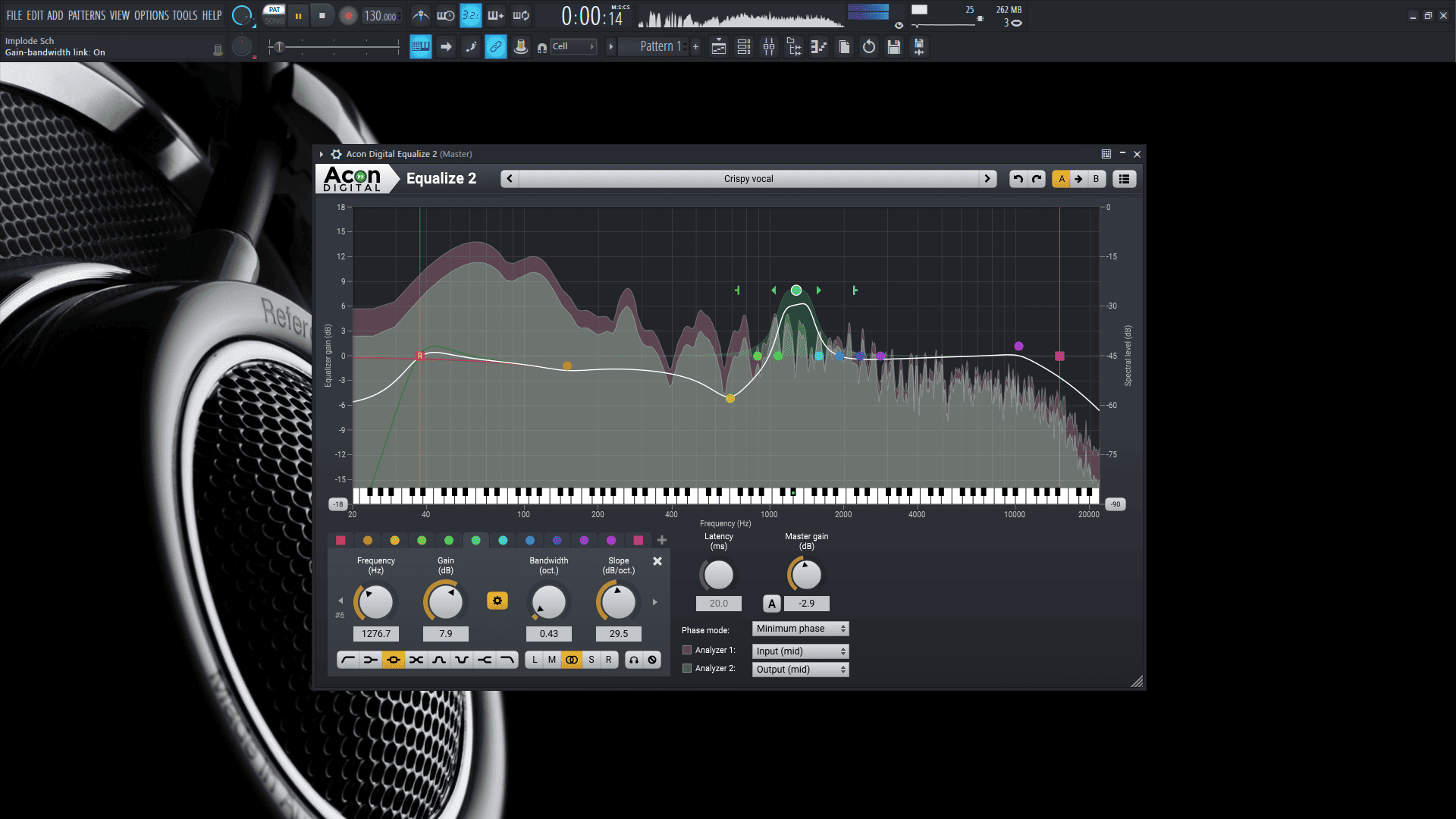Toggle automatic master gain A button
Image resolution: width=1456 pixels, height=819 pixels.
pos(772,604)
